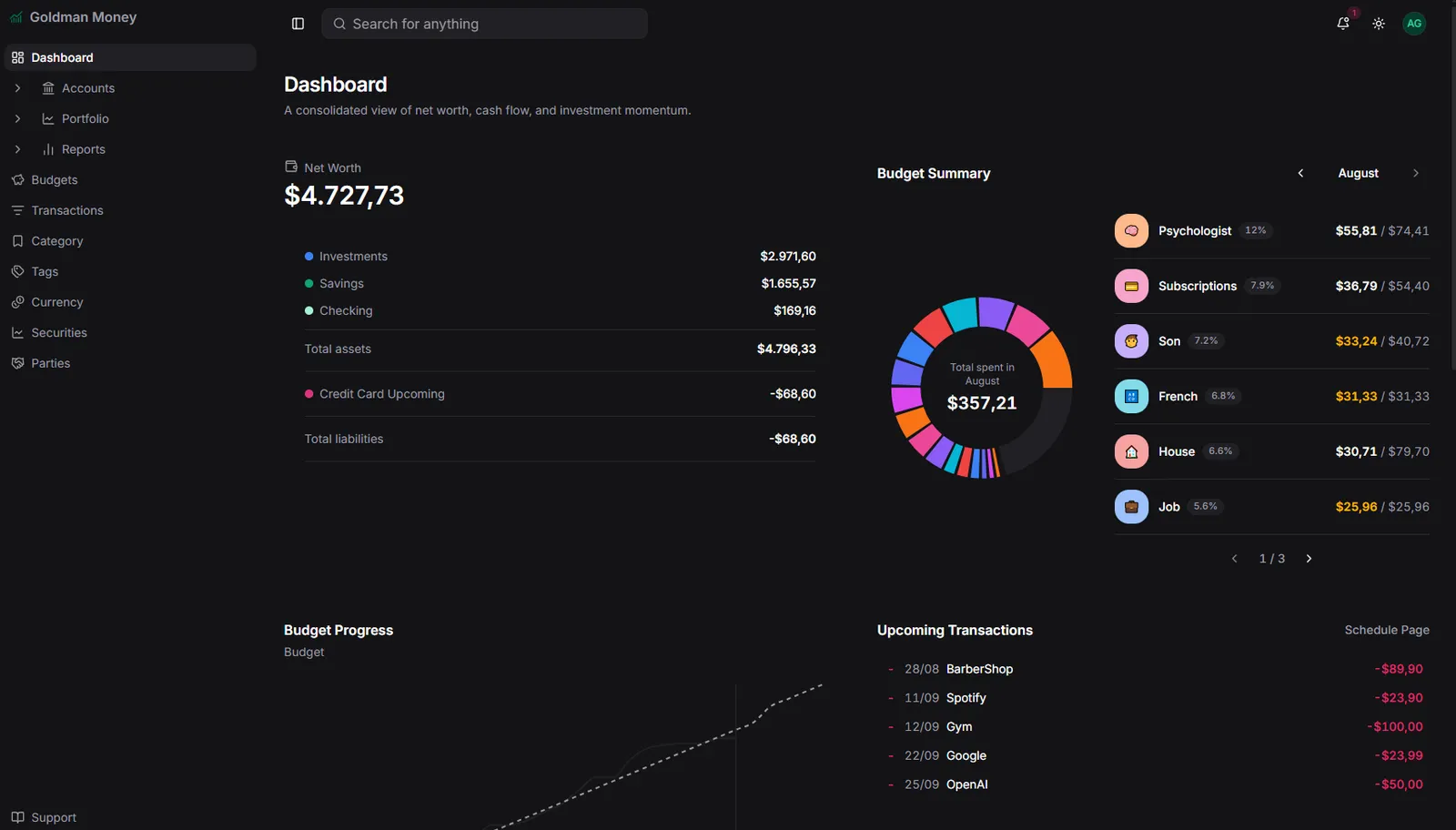1456x830 pixels.
Task: Click the orange donut chart segment
Action: click(1053, 359)
